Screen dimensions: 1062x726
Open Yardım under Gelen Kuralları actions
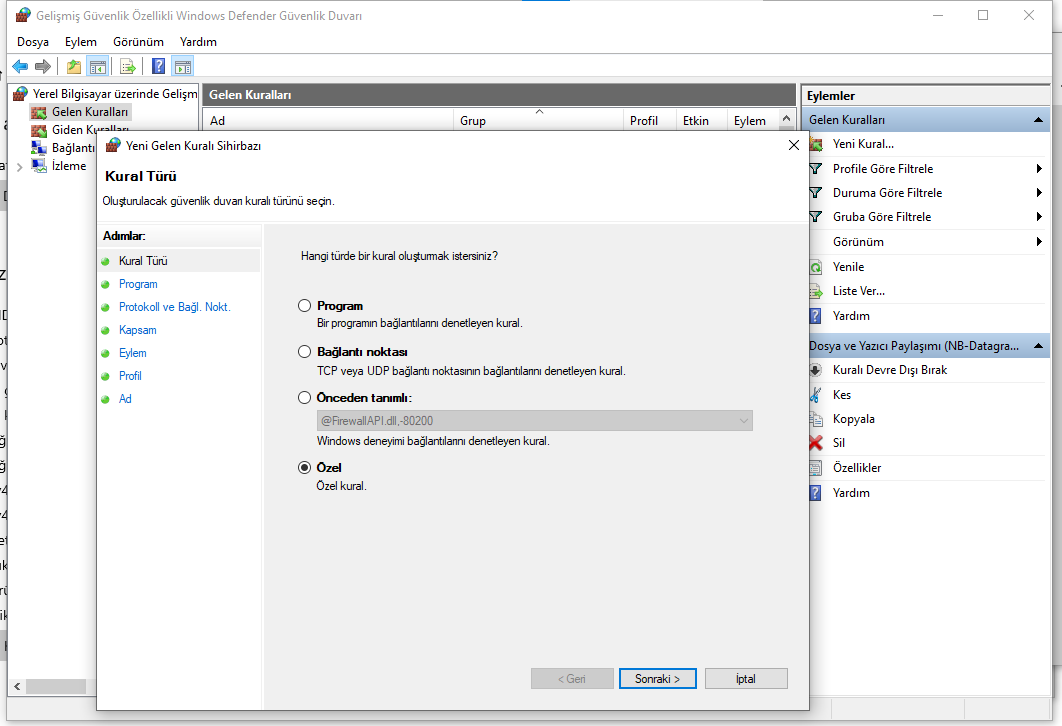pos(851,316)
